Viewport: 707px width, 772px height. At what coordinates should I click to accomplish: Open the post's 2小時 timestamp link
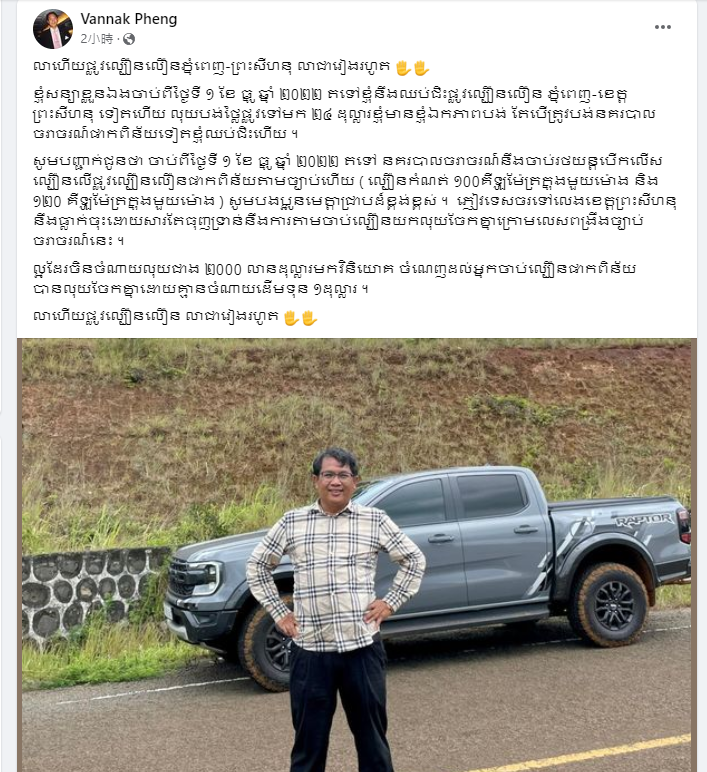tap(97, 38)
